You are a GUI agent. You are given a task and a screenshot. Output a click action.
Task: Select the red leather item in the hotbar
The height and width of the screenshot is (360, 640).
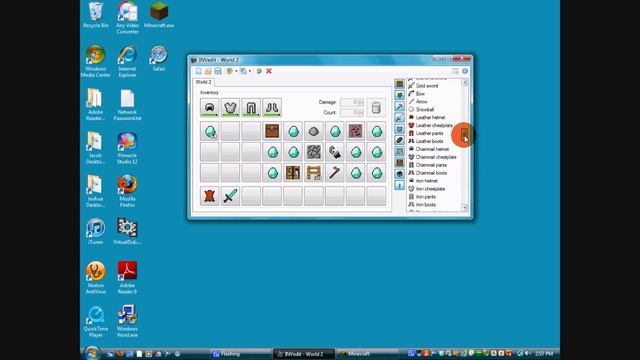[209, 196]
